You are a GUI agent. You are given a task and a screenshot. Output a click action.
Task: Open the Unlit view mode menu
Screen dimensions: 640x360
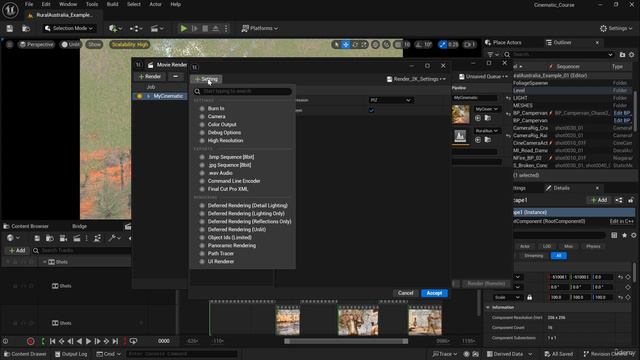[x=71, y=44]
